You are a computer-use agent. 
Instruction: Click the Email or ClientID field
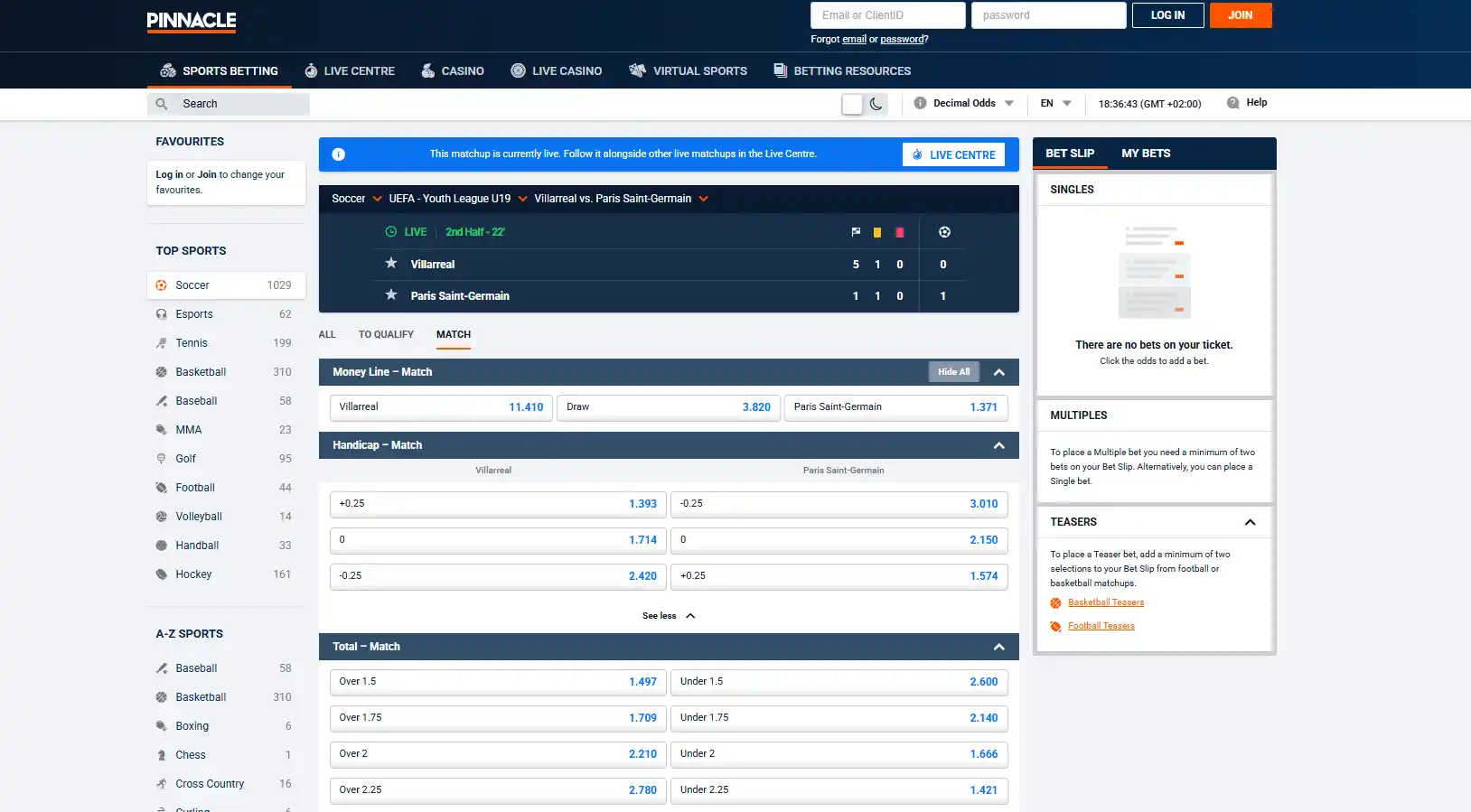pyautogui.click(x=888, y=15)
